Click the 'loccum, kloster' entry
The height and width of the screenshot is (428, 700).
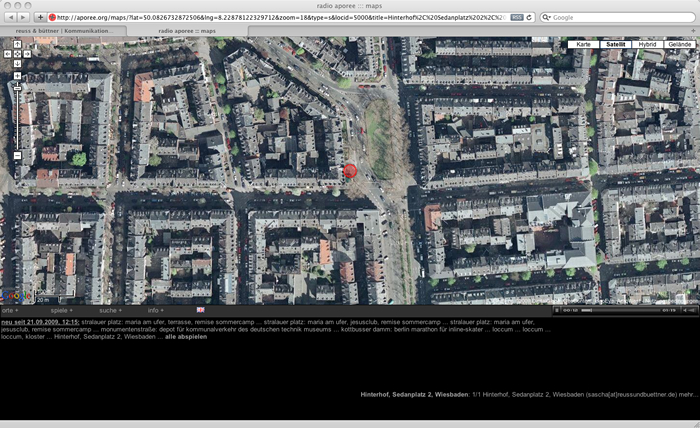23,337
